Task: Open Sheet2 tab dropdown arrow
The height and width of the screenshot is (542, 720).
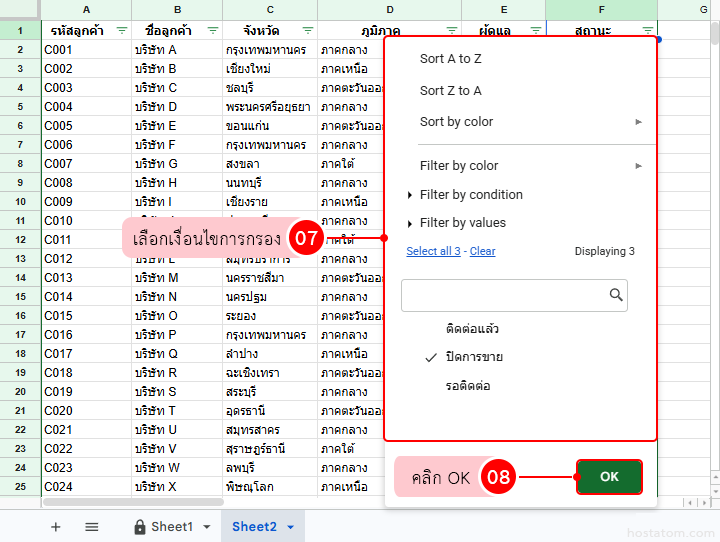Action: click(x=290, y=527)
